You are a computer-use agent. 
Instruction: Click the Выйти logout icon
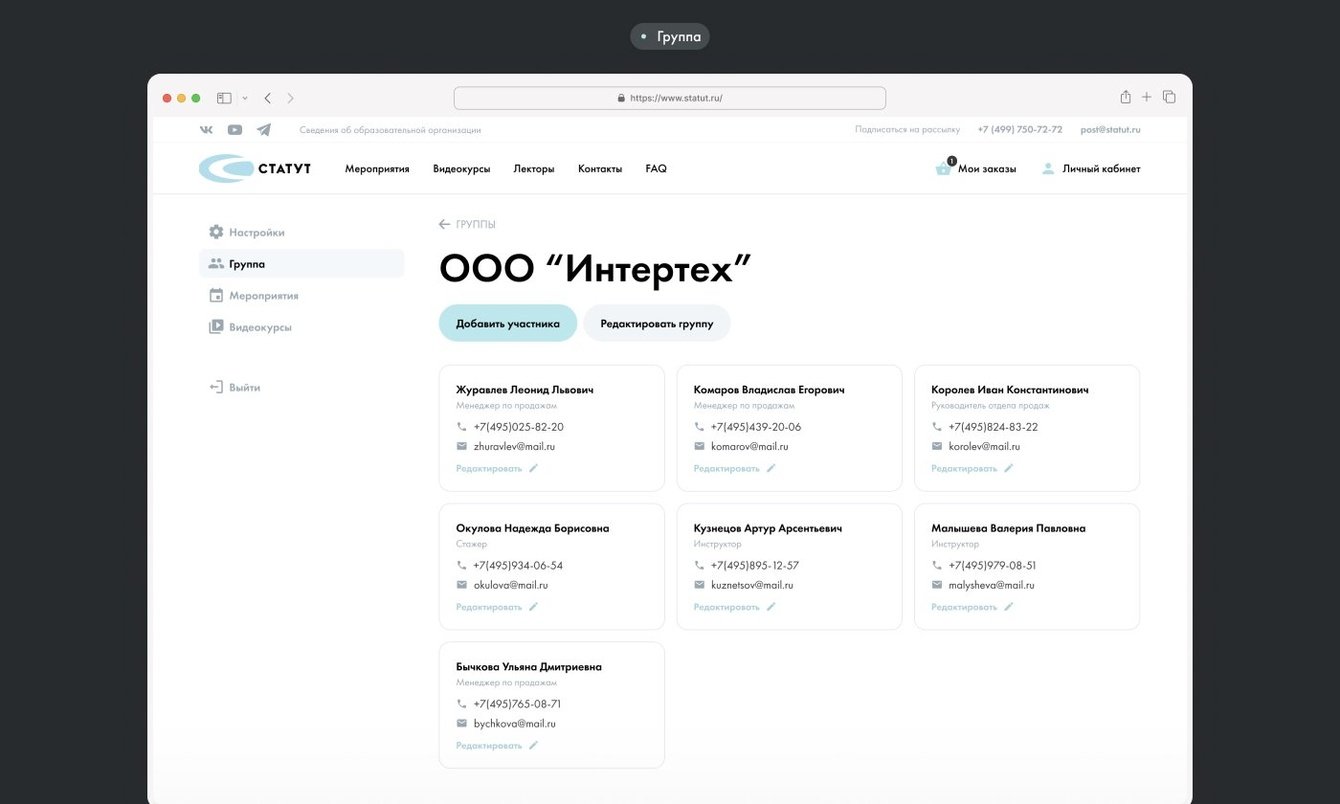pos(216,387)
